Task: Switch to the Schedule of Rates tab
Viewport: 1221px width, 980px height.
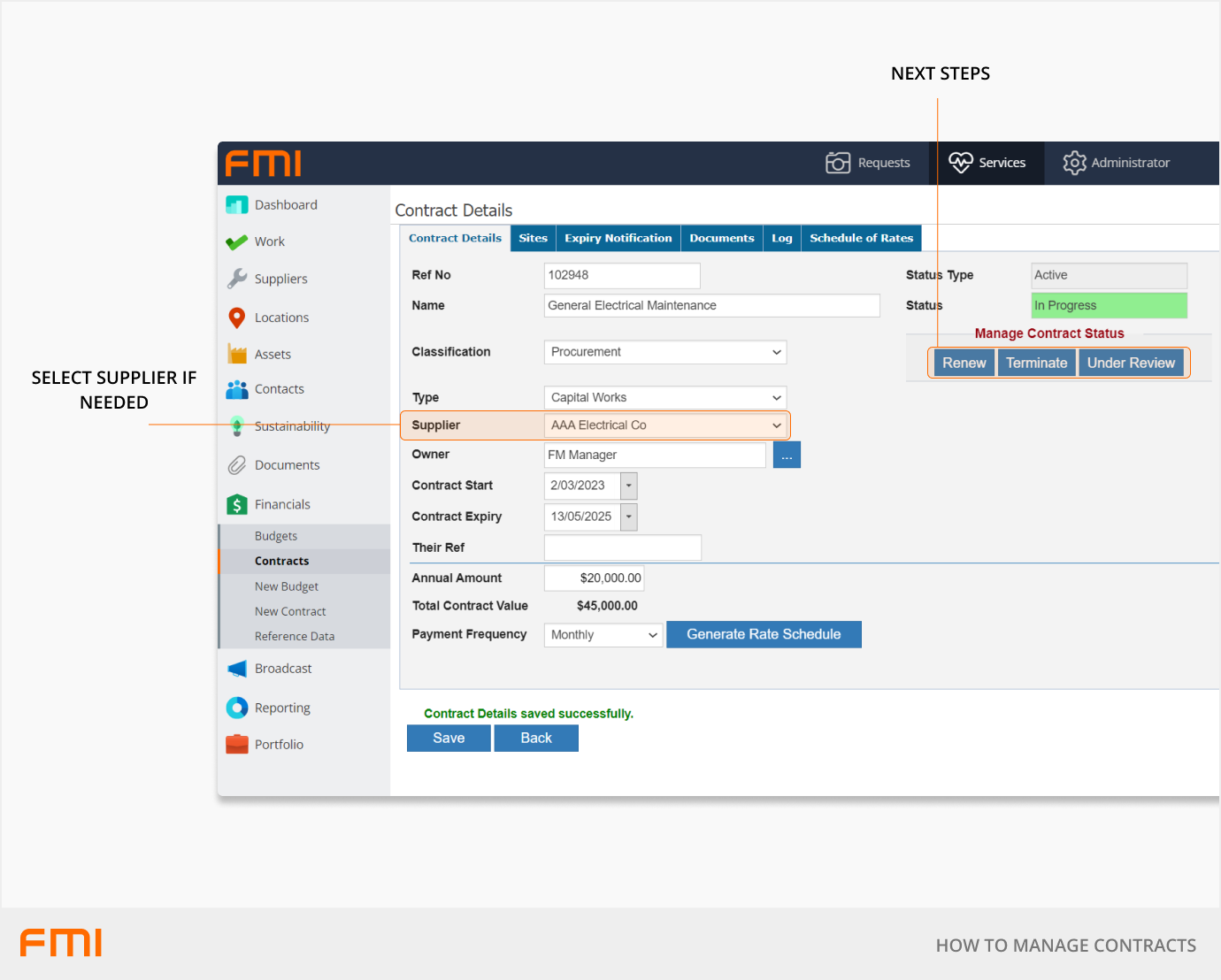Action: tap(861, 238)
